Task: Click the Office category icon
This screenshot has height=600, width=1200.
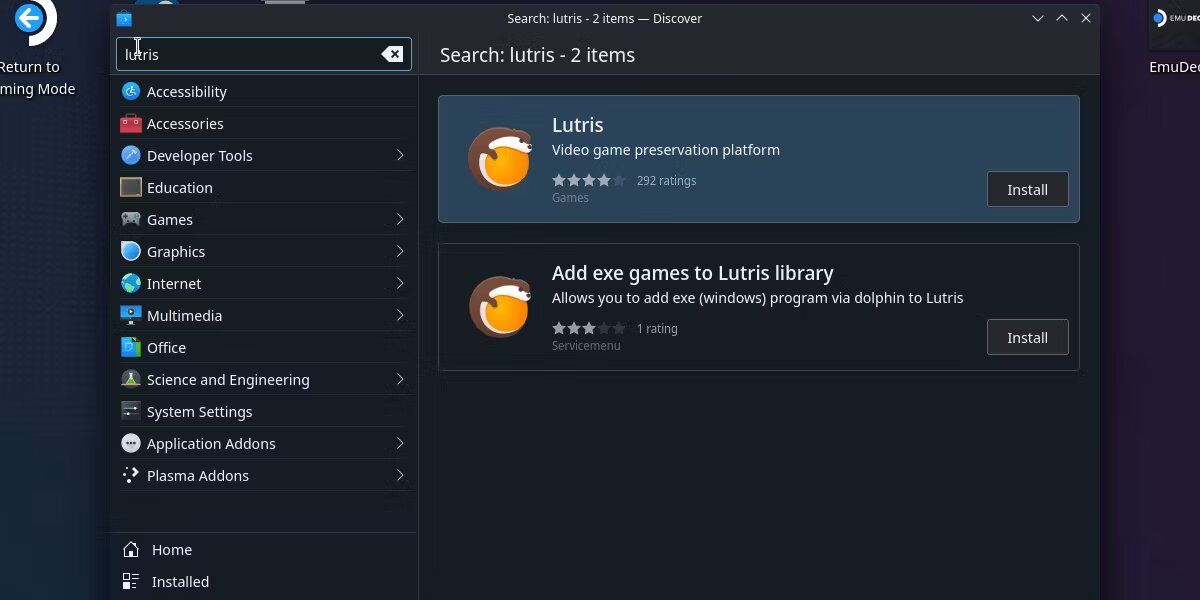Action: (x=131, y=347)
